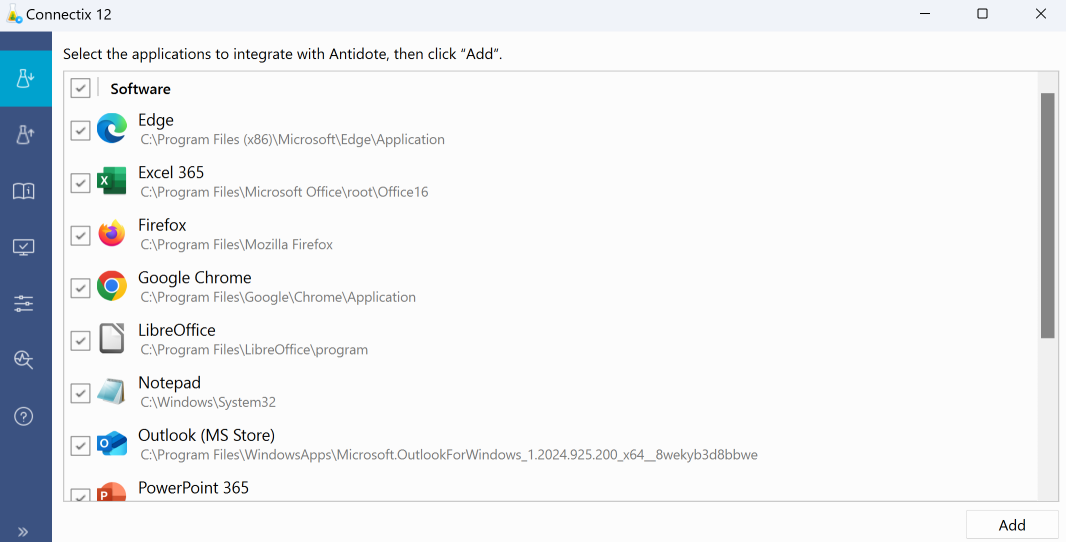Click the Firefox application icon

(x=112, y=235)
